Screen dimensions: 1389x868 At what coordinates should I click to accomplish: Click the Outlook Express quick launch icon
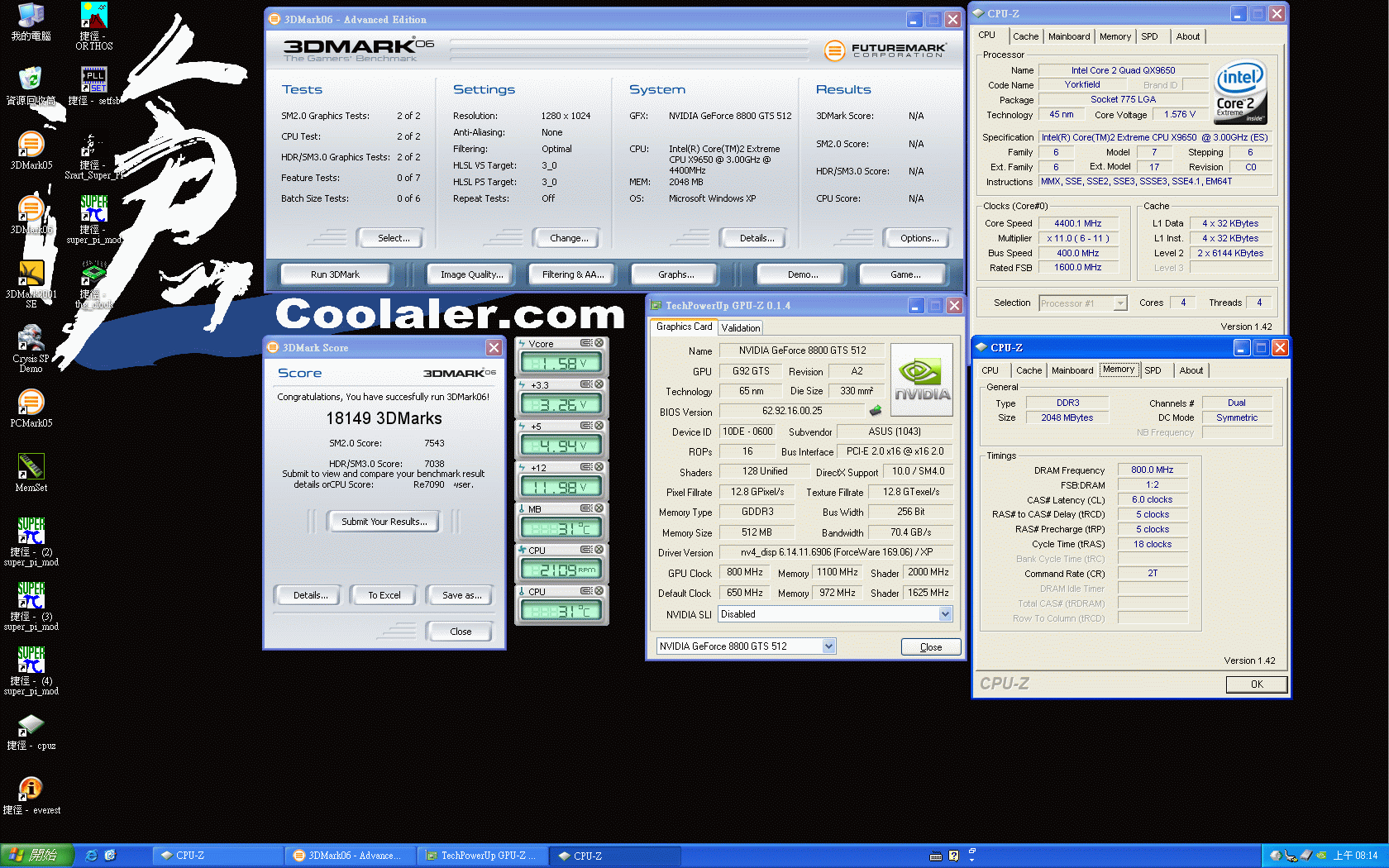(110, 856)
